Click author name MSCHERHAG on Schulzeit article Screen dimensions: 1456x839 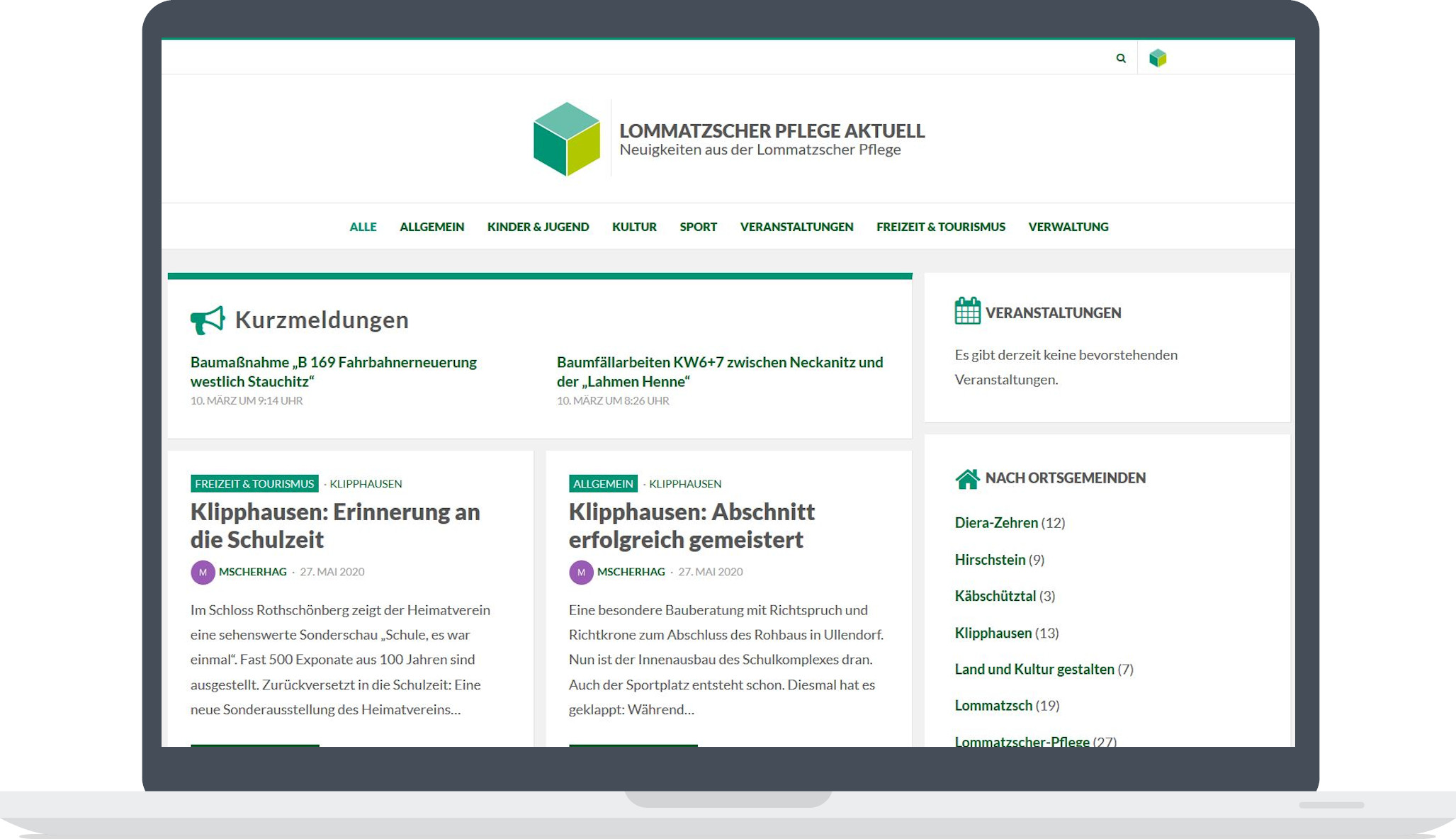pyautogui.click(x=253, y=572)
